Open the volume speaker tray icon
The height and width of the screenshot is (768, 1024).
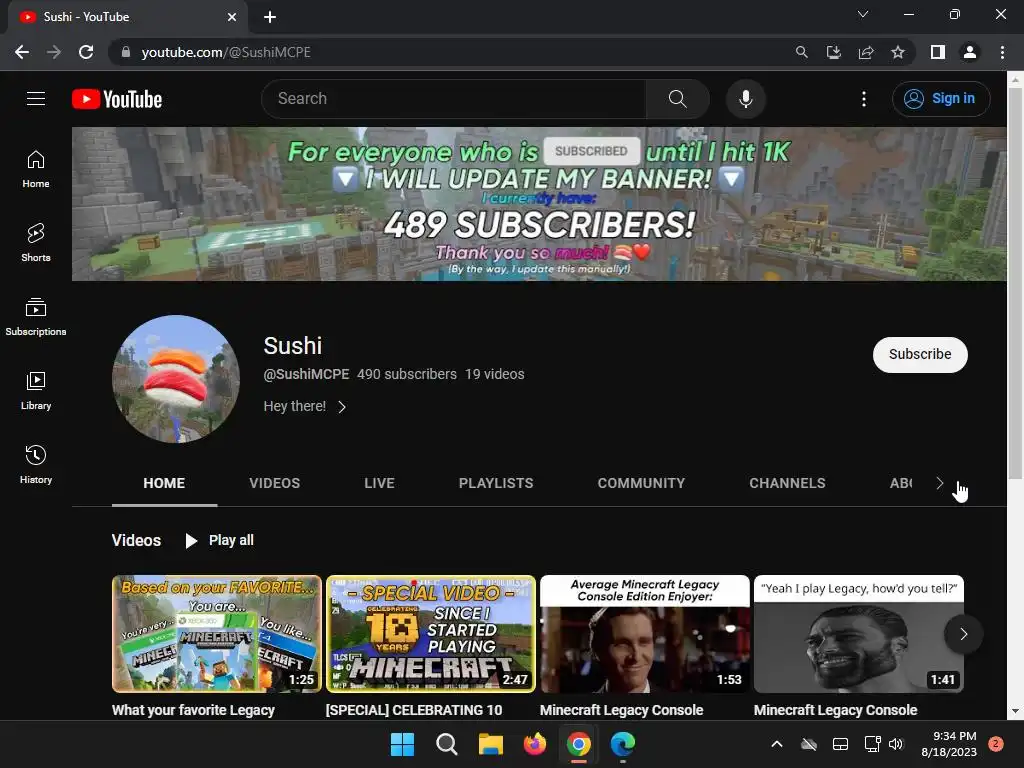click(x=896, y=744)
